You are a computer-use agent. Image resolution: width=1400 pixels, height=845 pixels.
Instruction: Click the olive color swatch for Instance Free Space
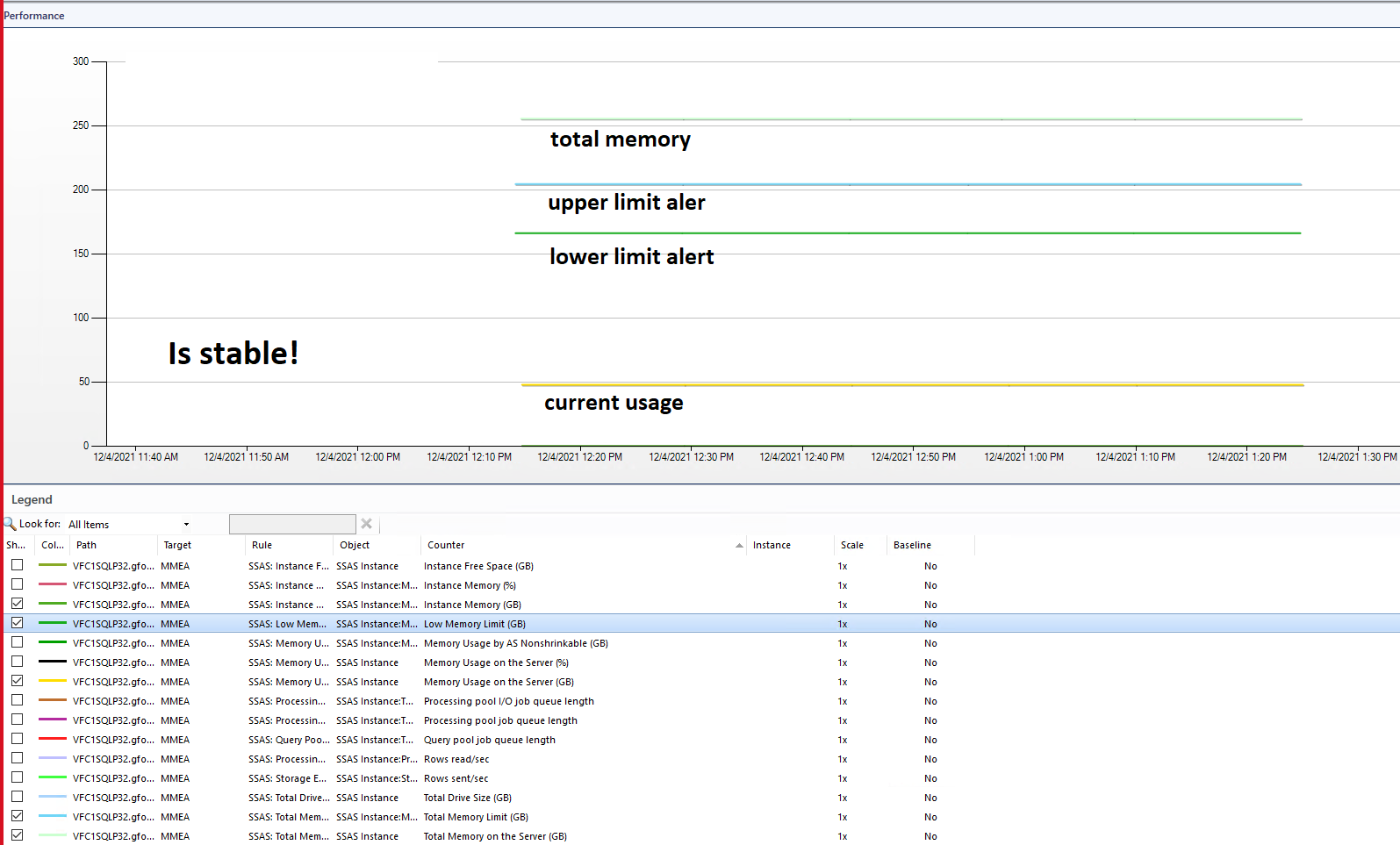[x=53, y=565]
